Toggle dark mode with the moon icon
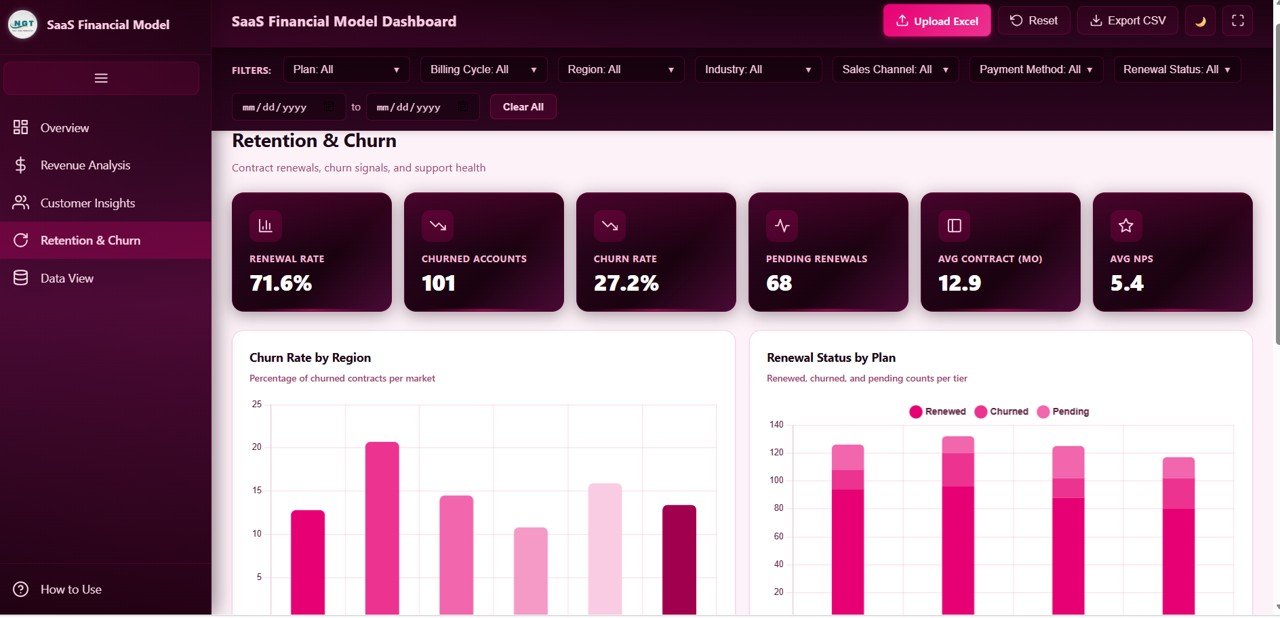 [1199, 20]
